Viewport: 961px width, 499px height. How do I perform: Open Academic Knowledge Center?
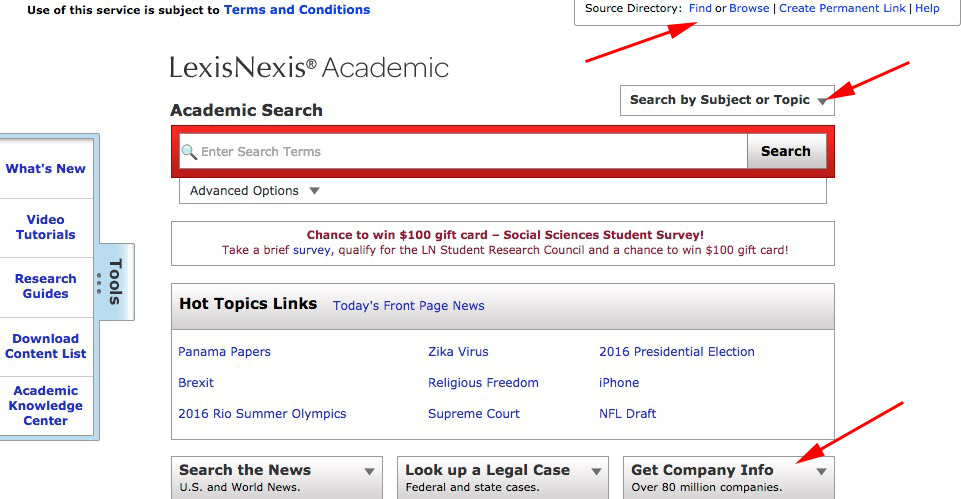point(45,406)
